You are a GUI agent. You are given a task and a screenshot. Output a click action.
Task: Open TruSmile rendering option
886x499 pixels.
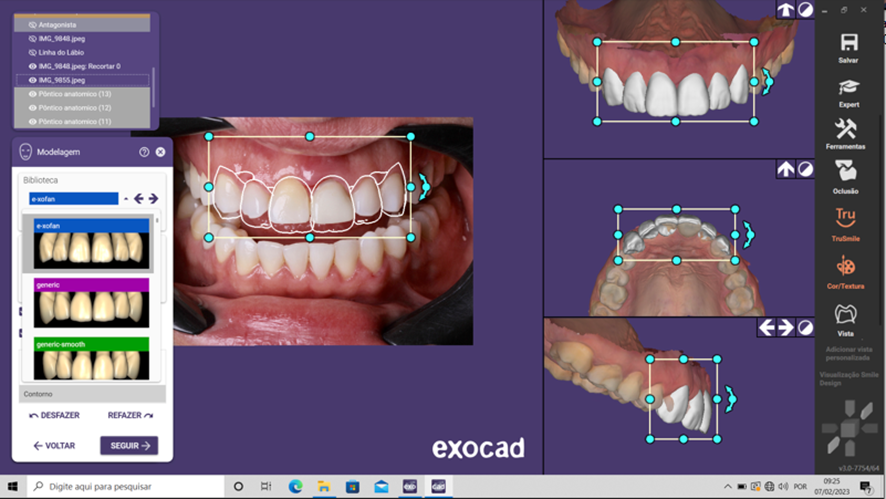846,220
